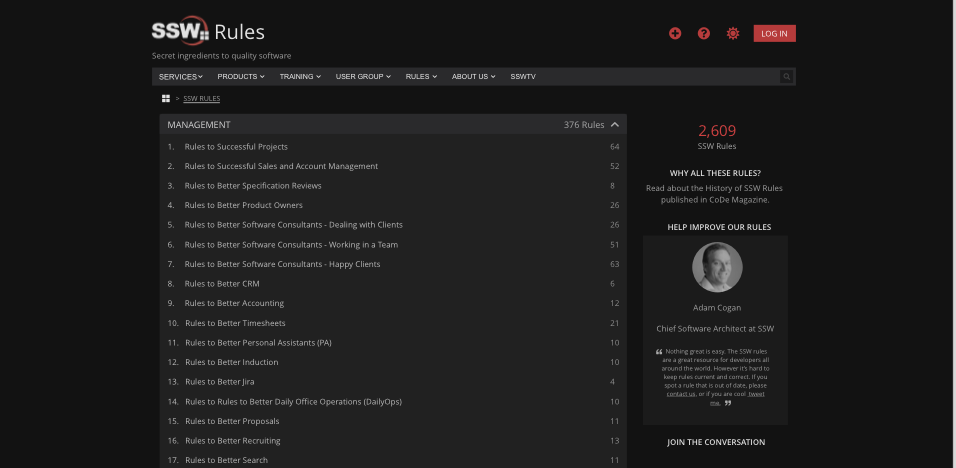Click count 64 beside Successful Projects

[x=615, y=147]
